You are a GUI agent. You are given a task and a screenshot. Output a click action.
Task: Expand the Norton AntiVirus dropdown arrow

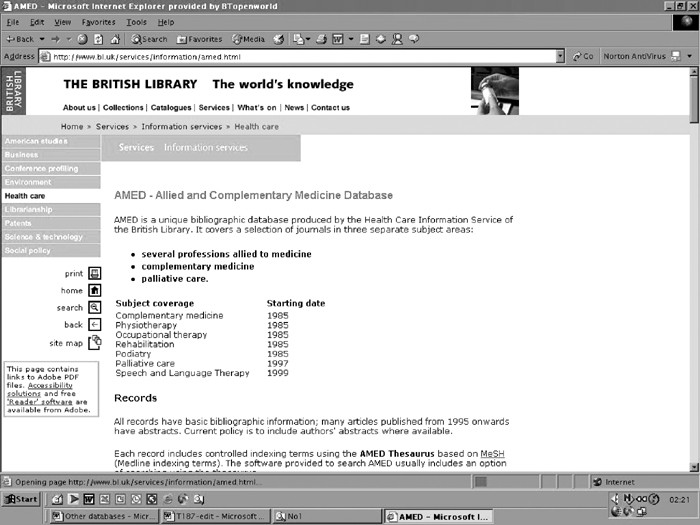690,56
